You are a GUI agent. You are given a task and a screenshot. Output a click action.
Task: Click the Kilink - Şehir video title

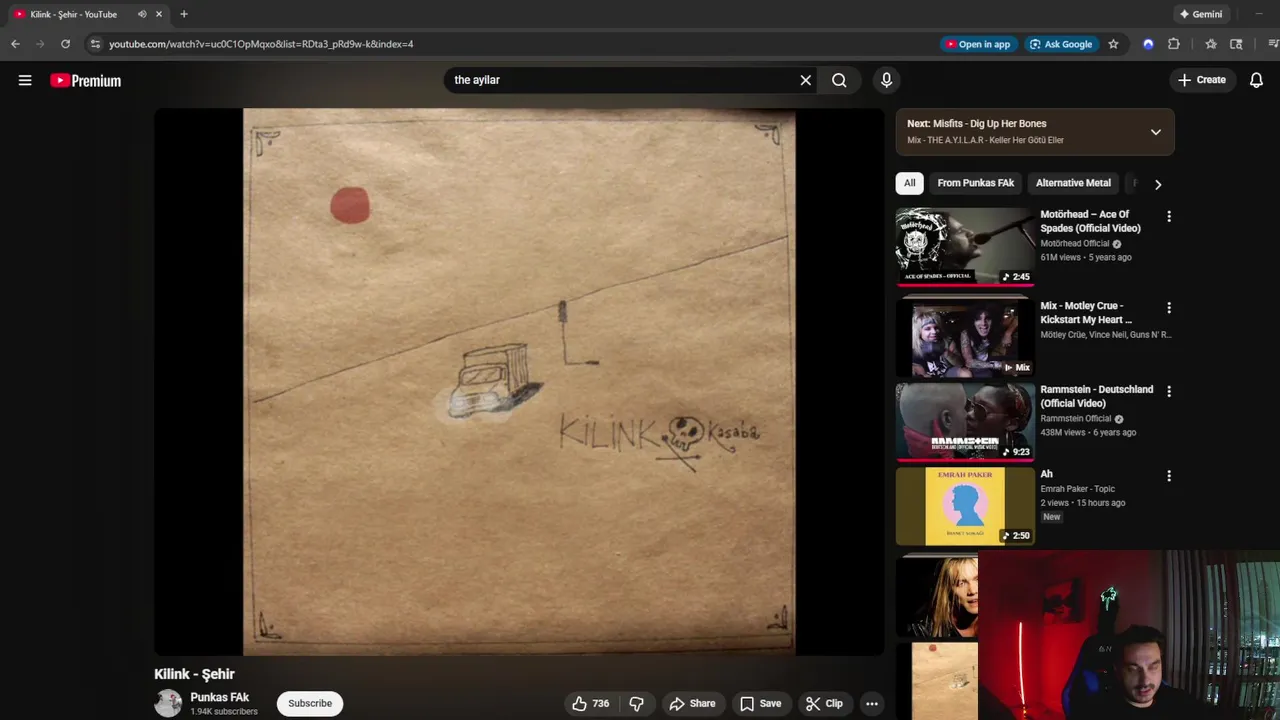194,674
